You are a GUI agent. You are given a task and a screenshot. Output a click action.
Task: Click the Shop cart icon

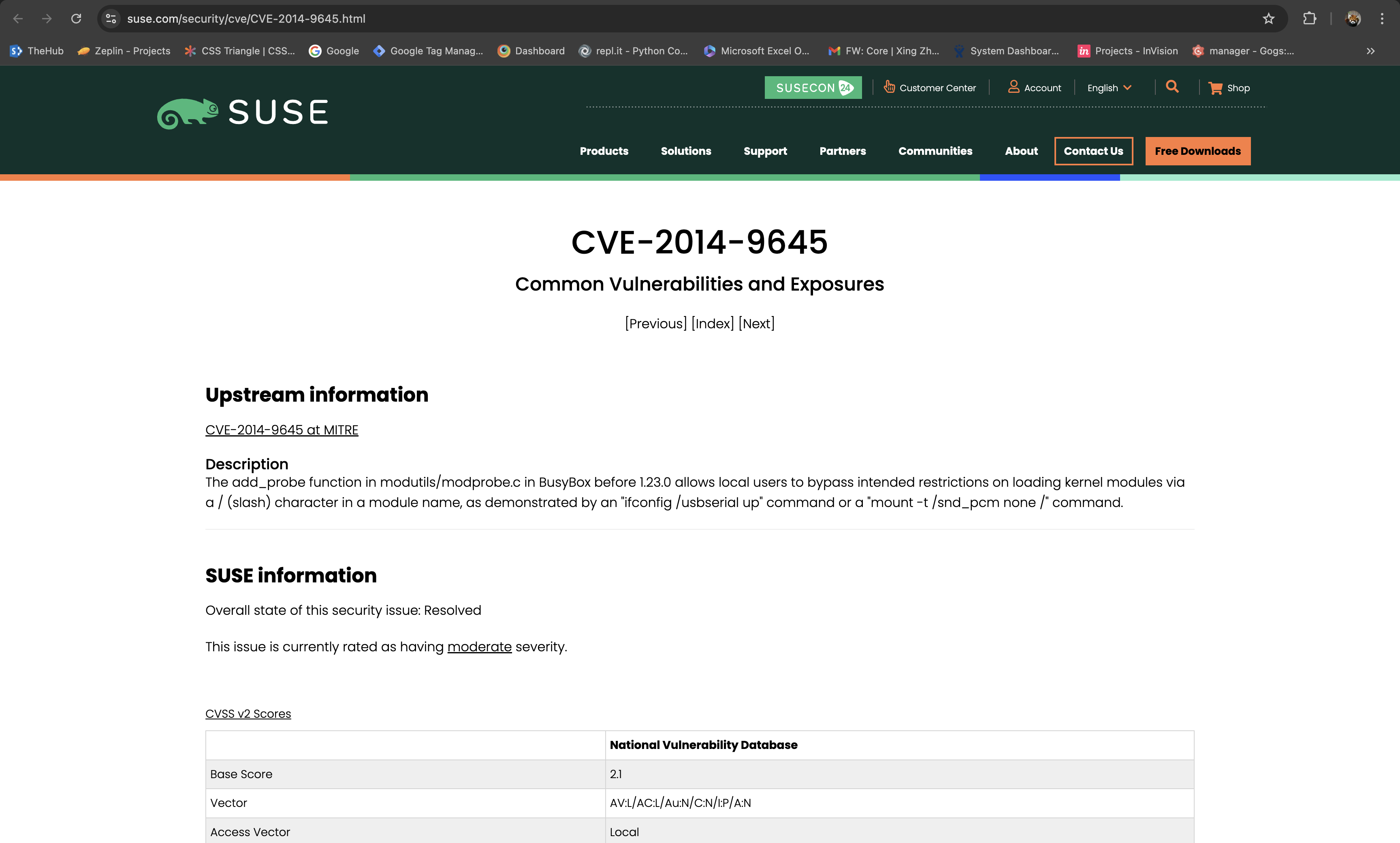click(1215, 88)
